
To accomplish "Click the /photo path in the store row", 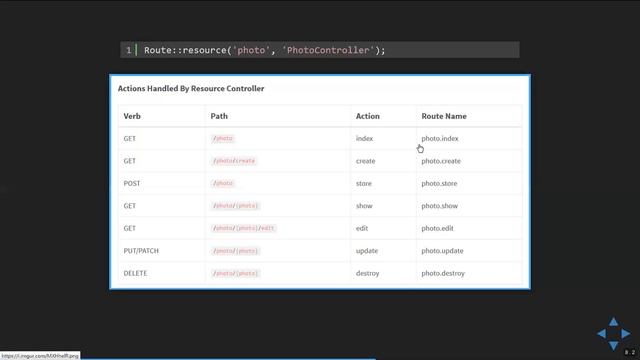I will (223, 183).
